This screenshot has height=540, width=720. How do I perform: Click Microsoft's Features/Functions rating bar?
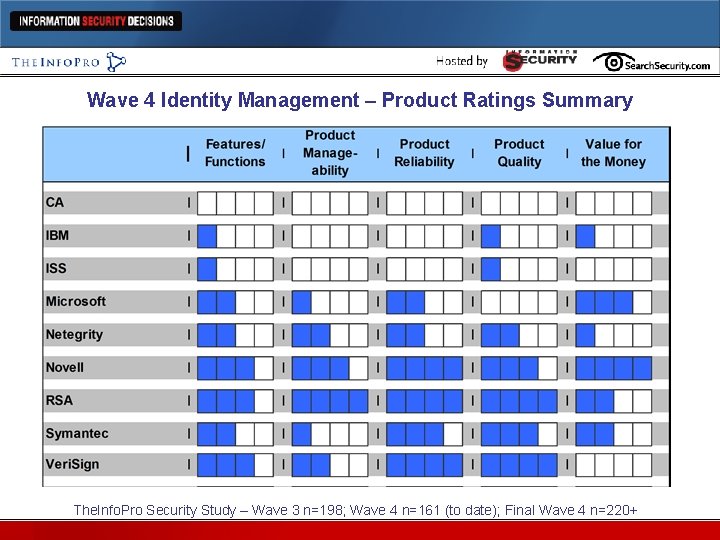click(x=235, y=303)
